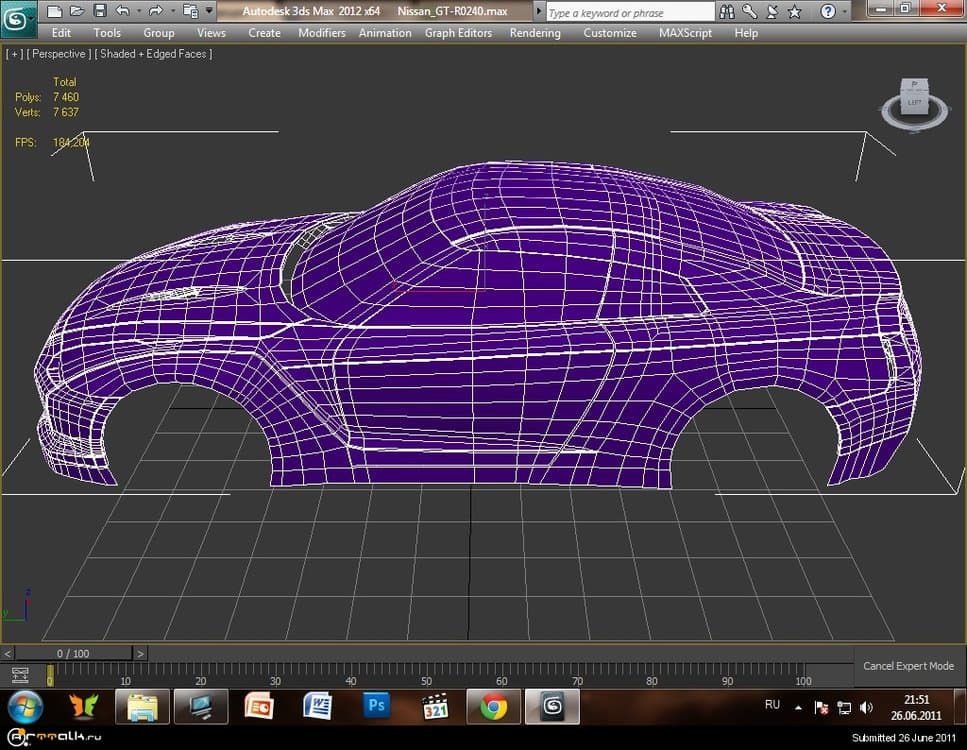Click the star Favorites icon
Screen dimensions: 967x750
(794, 12)
